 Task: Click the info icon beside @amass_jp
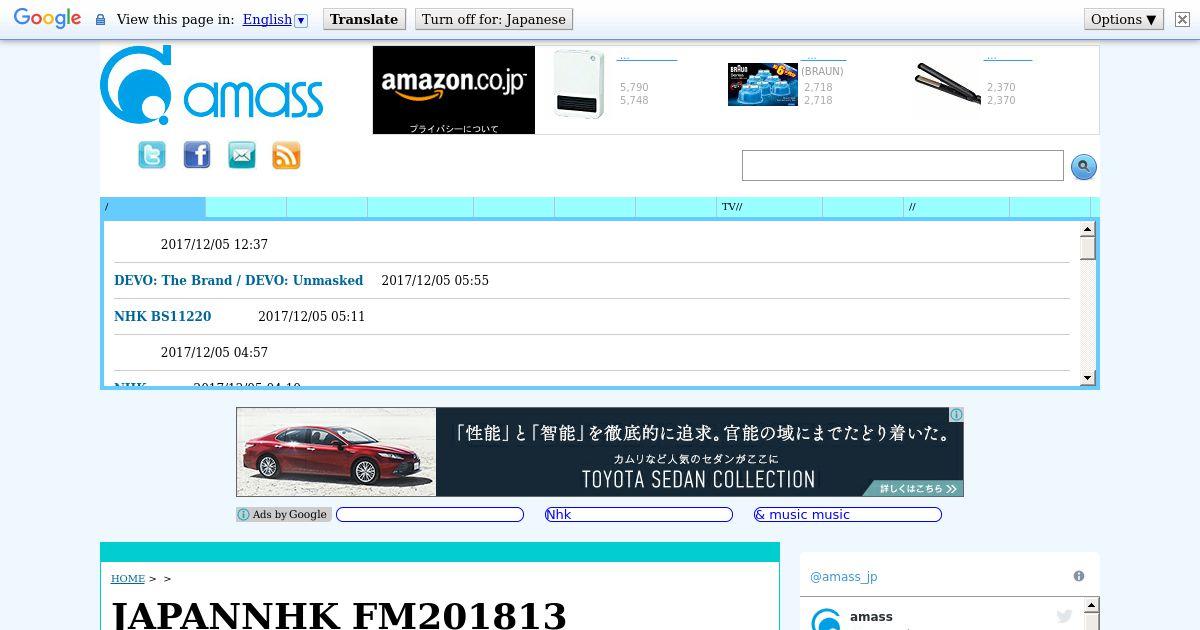coord(1079,576)
